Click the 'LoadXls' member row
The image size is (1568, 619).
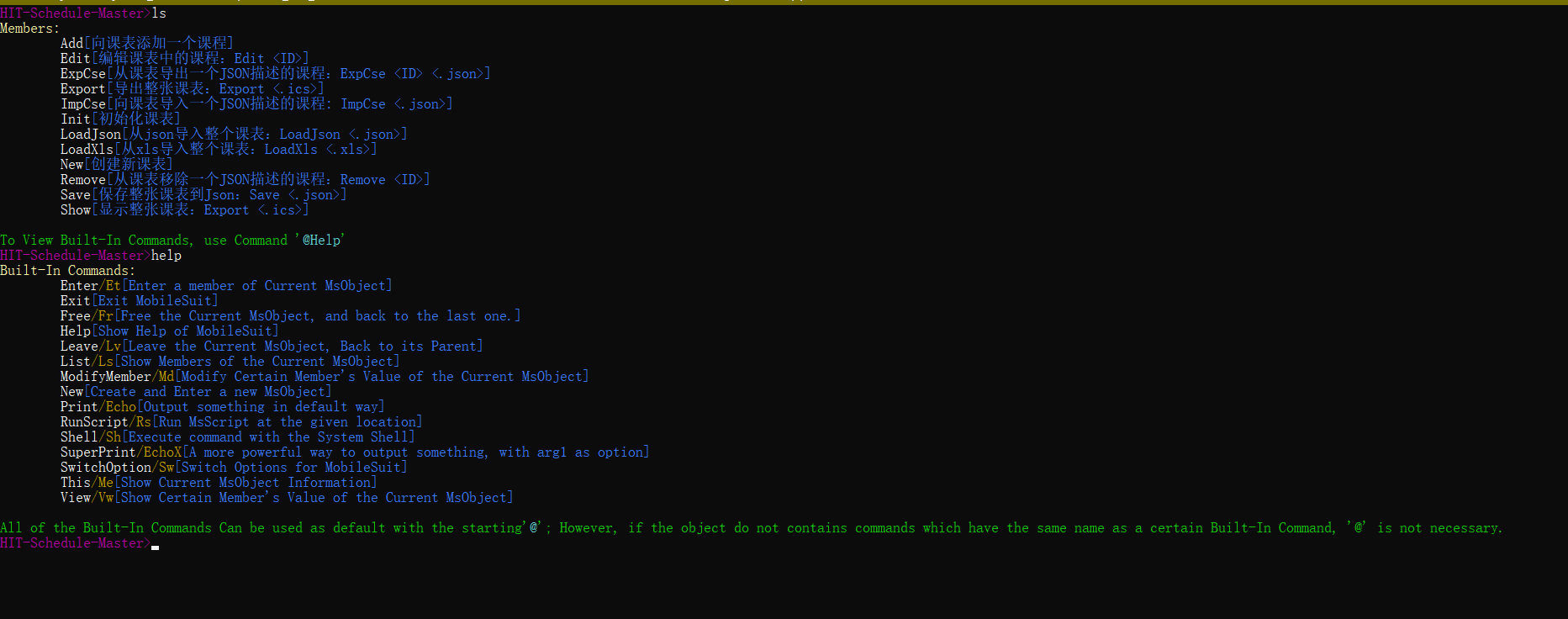(x=219, y=149)
